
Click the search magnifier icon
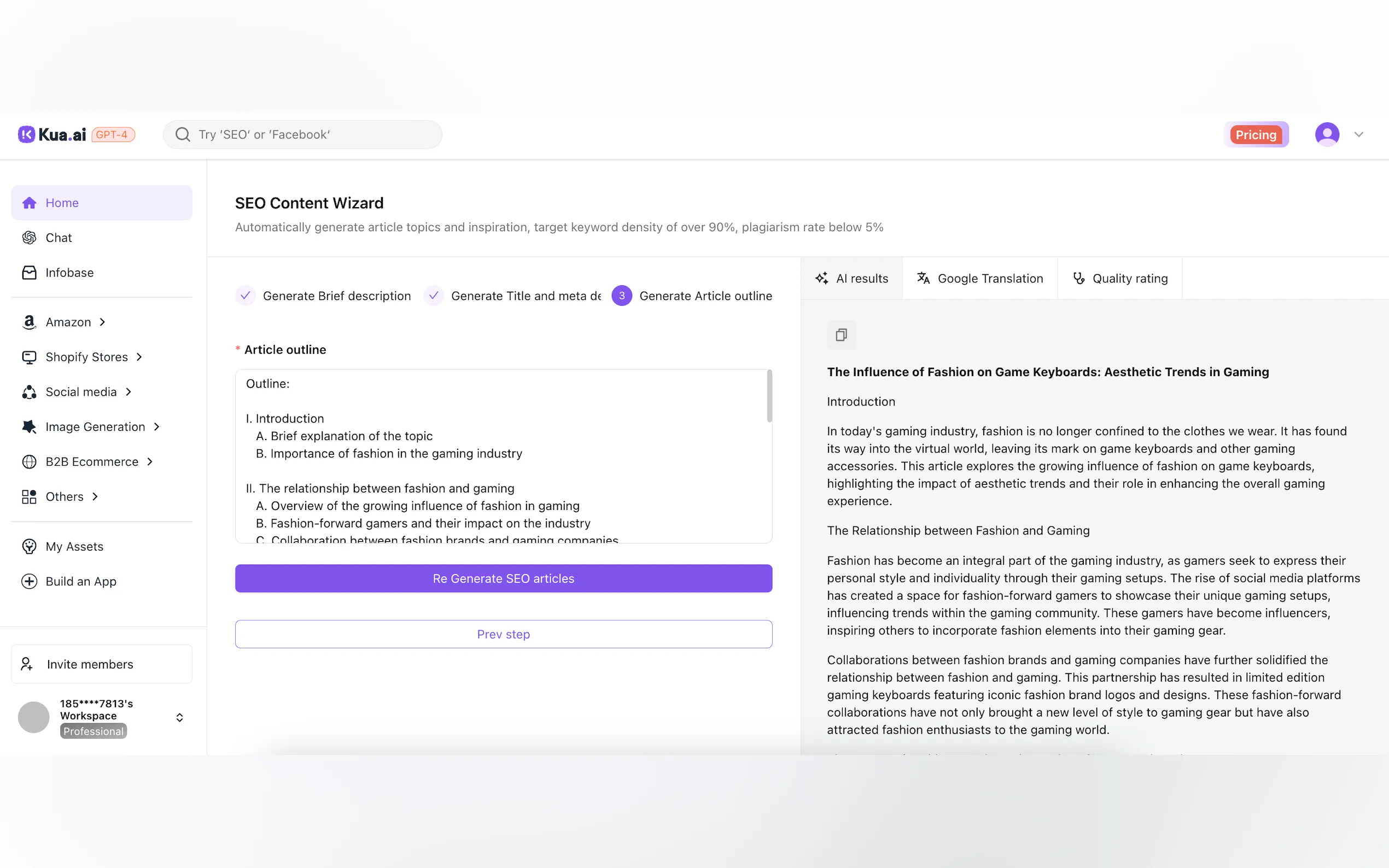pyautogui.click(x=183, y=134)
